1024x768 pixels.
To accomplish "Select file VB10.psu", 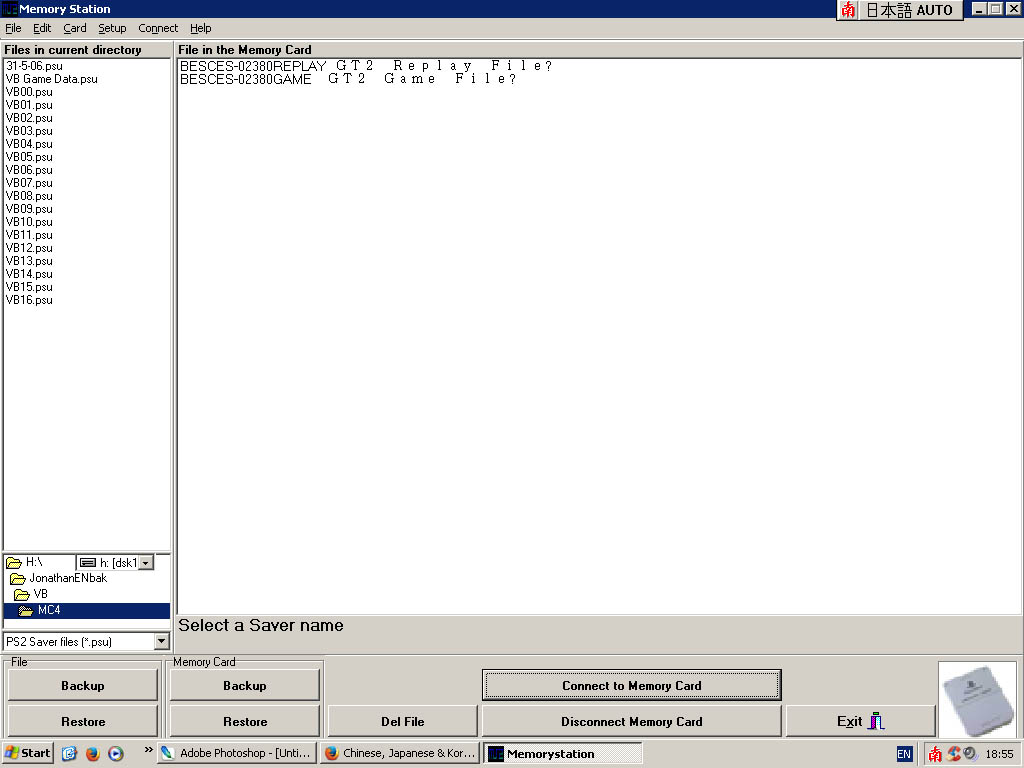I will [x=29, y=222].
